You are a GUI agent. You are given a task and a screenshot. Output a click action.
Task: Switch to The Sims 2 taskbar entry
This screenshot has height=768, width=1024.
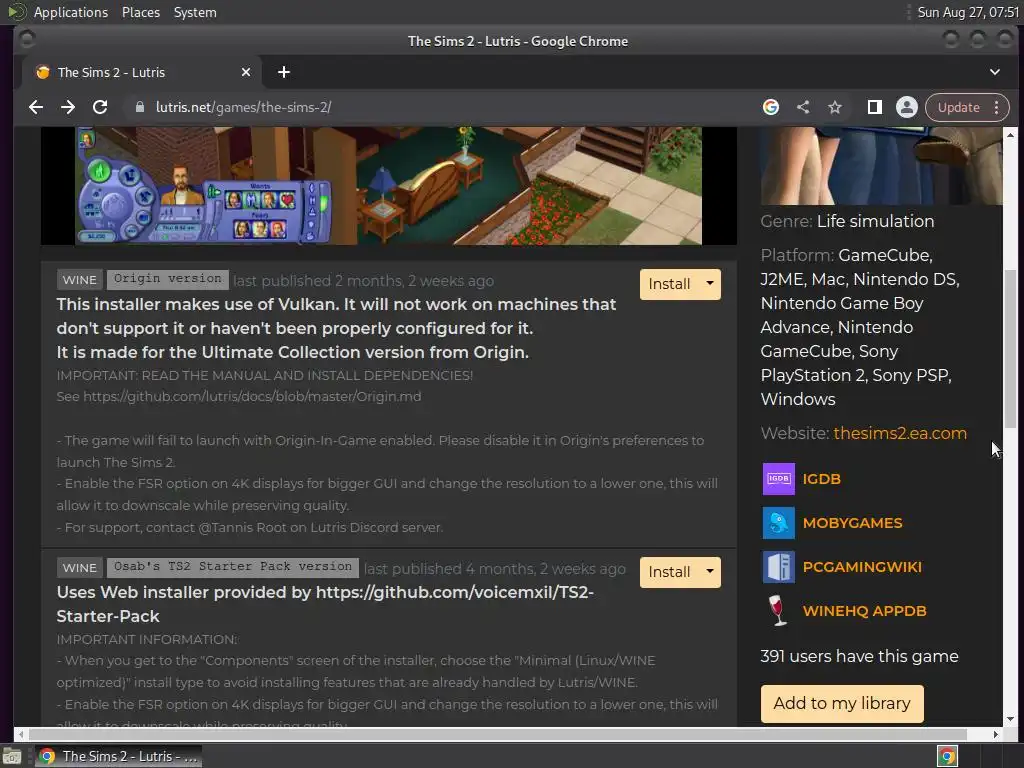(x=118, y=756)
